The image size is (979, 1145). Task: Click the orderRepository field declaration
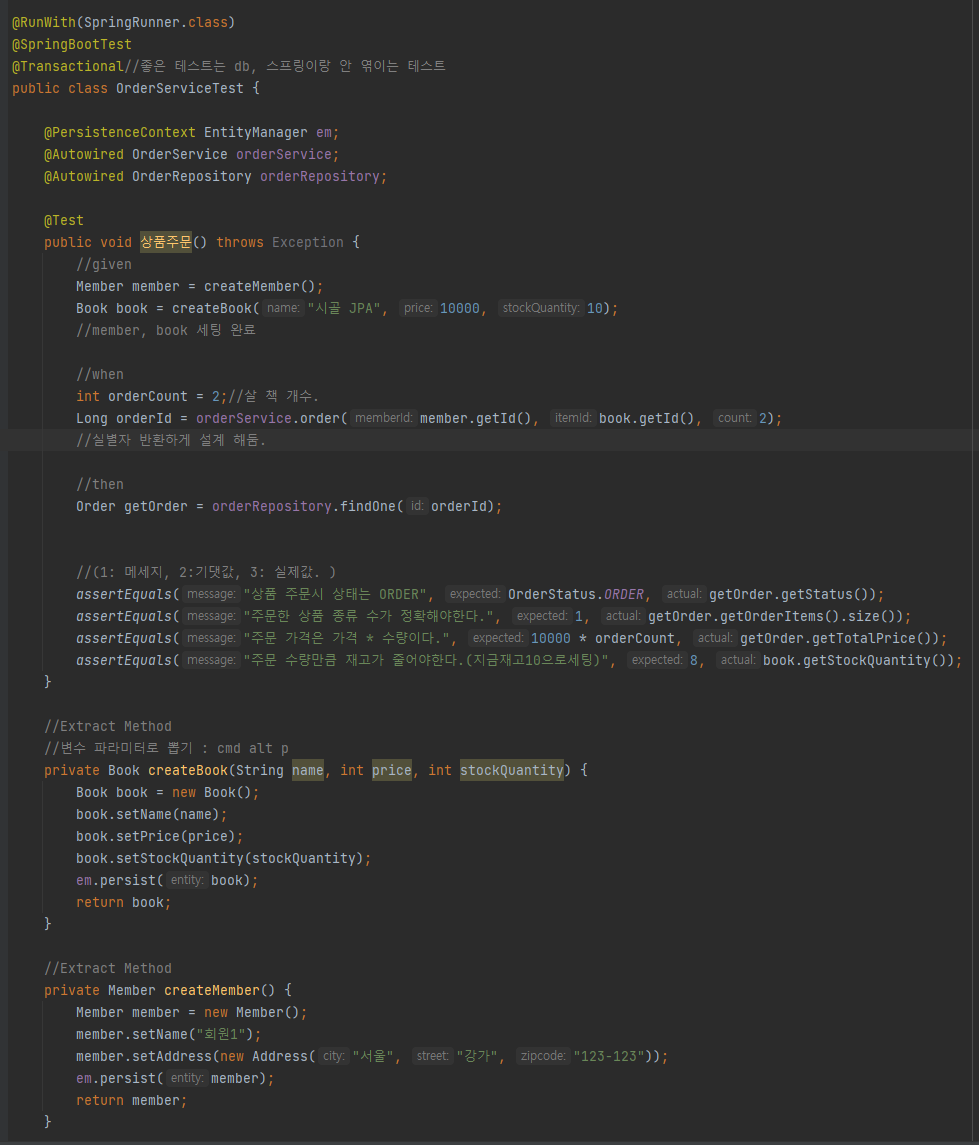pyautogui.click(x=320, y=177)
